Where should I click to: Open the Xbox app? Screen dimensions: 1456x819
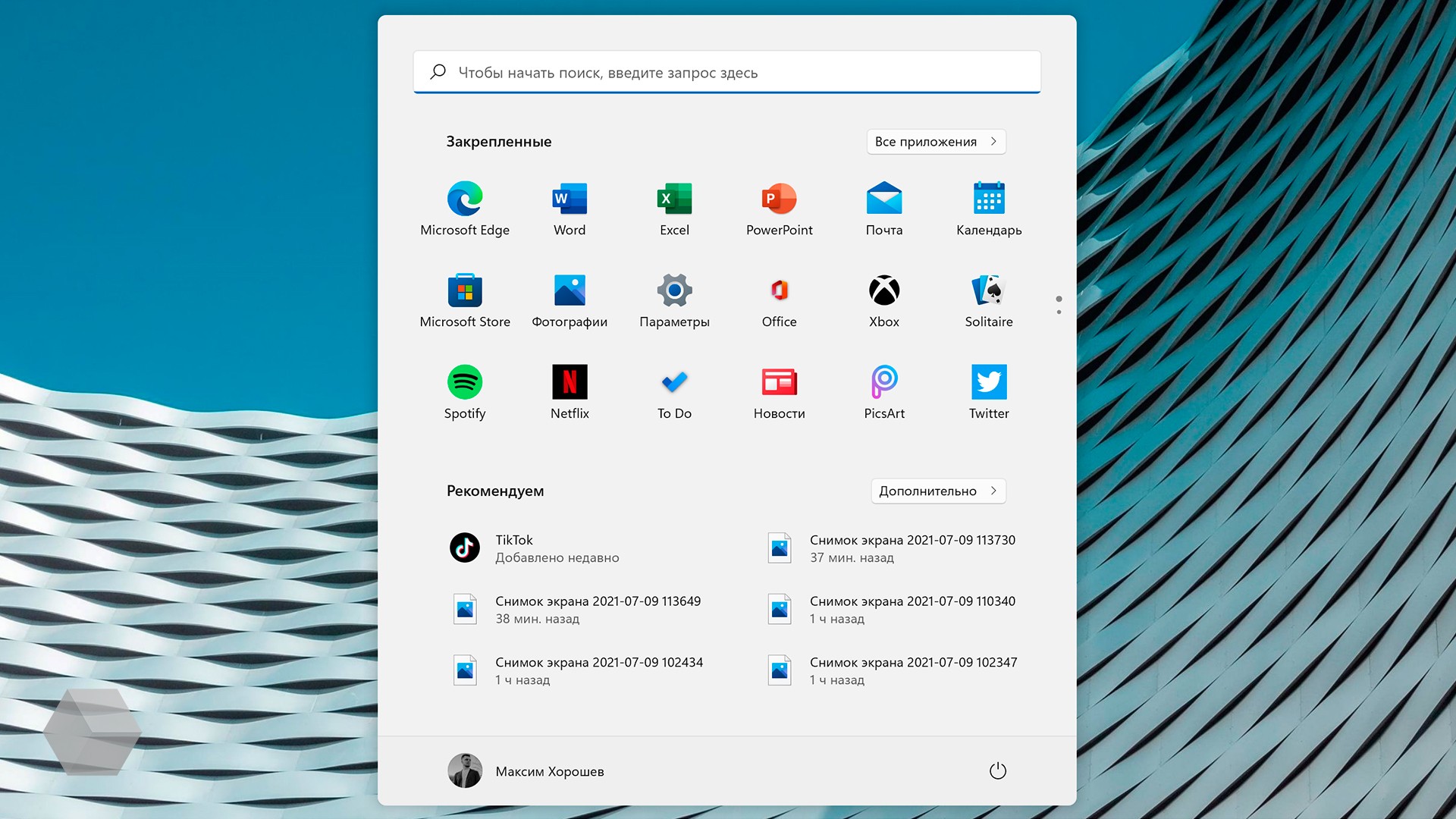pos(884,301)
